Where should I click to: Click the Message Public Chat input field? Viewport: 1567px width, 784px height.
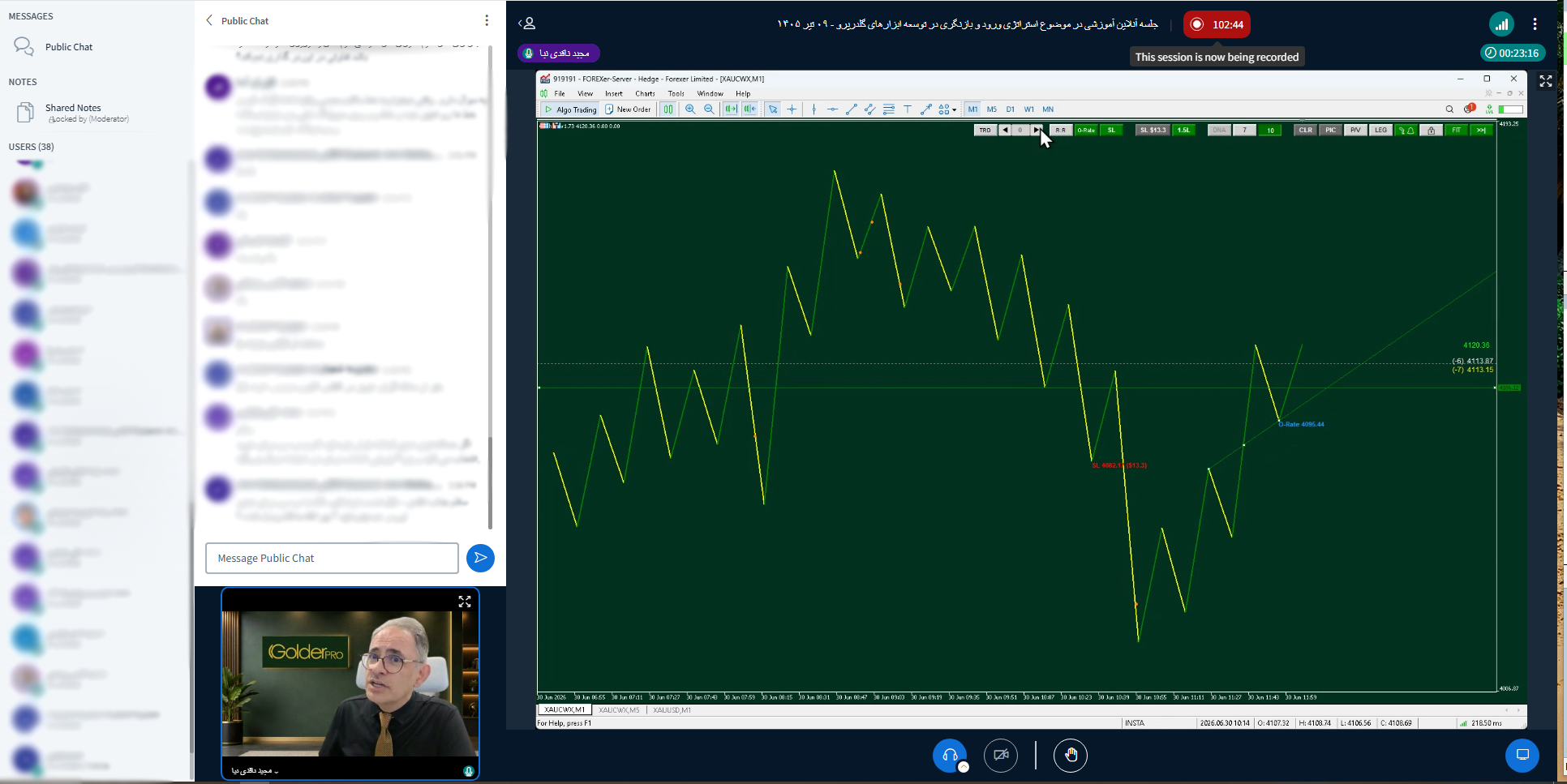[332, 558]
